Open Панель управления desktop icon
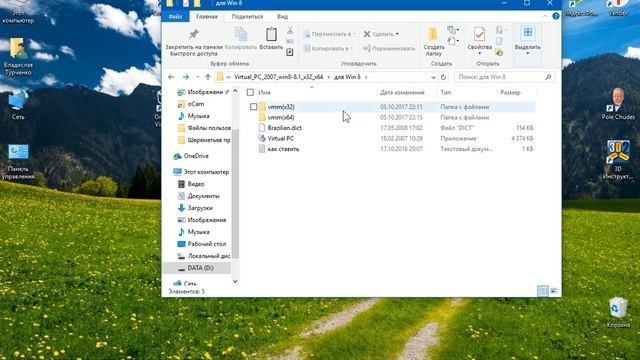This screenshot has height=360, width=640. click(x=18, y=162)
